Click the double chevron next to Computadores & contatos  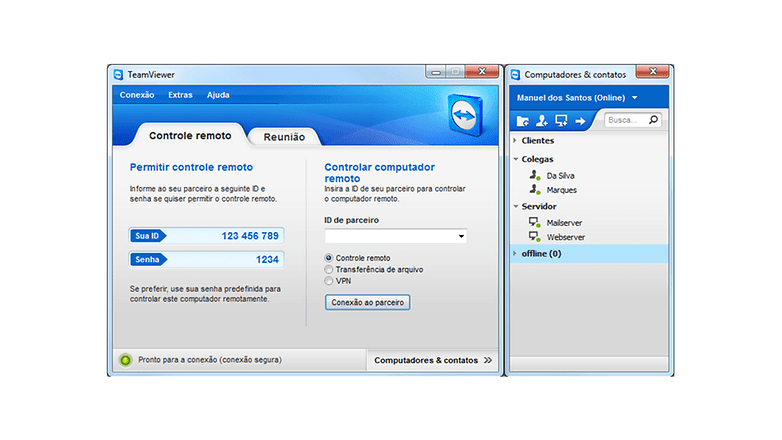pyautogui.click(x=488, y=360)
